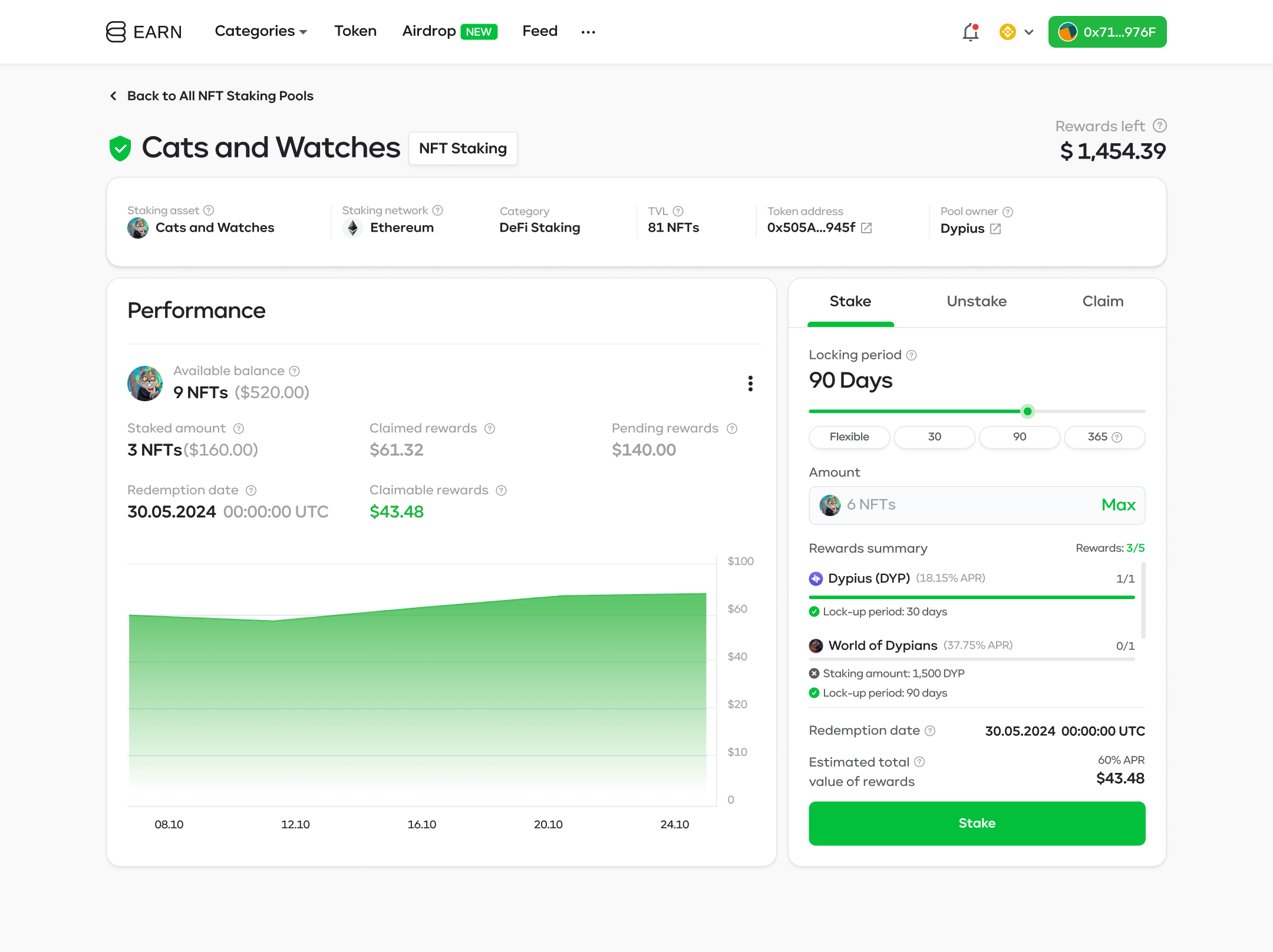The height and width of the screenshot is (952, 1273).
Task: Open Token address external link icon
Action: 866,228
